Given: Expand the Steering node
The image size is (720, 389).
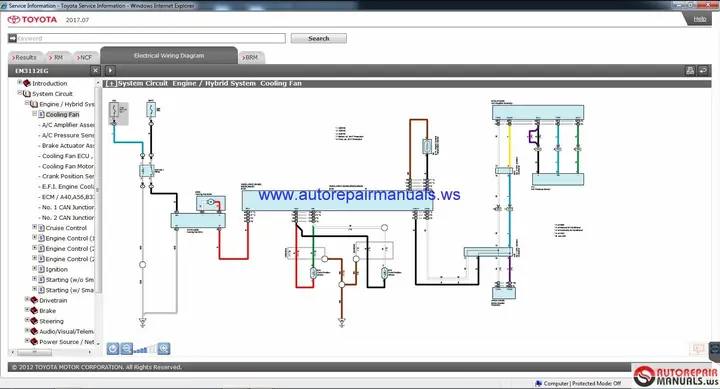Looking at the screenshot, I should coord(27,320).
